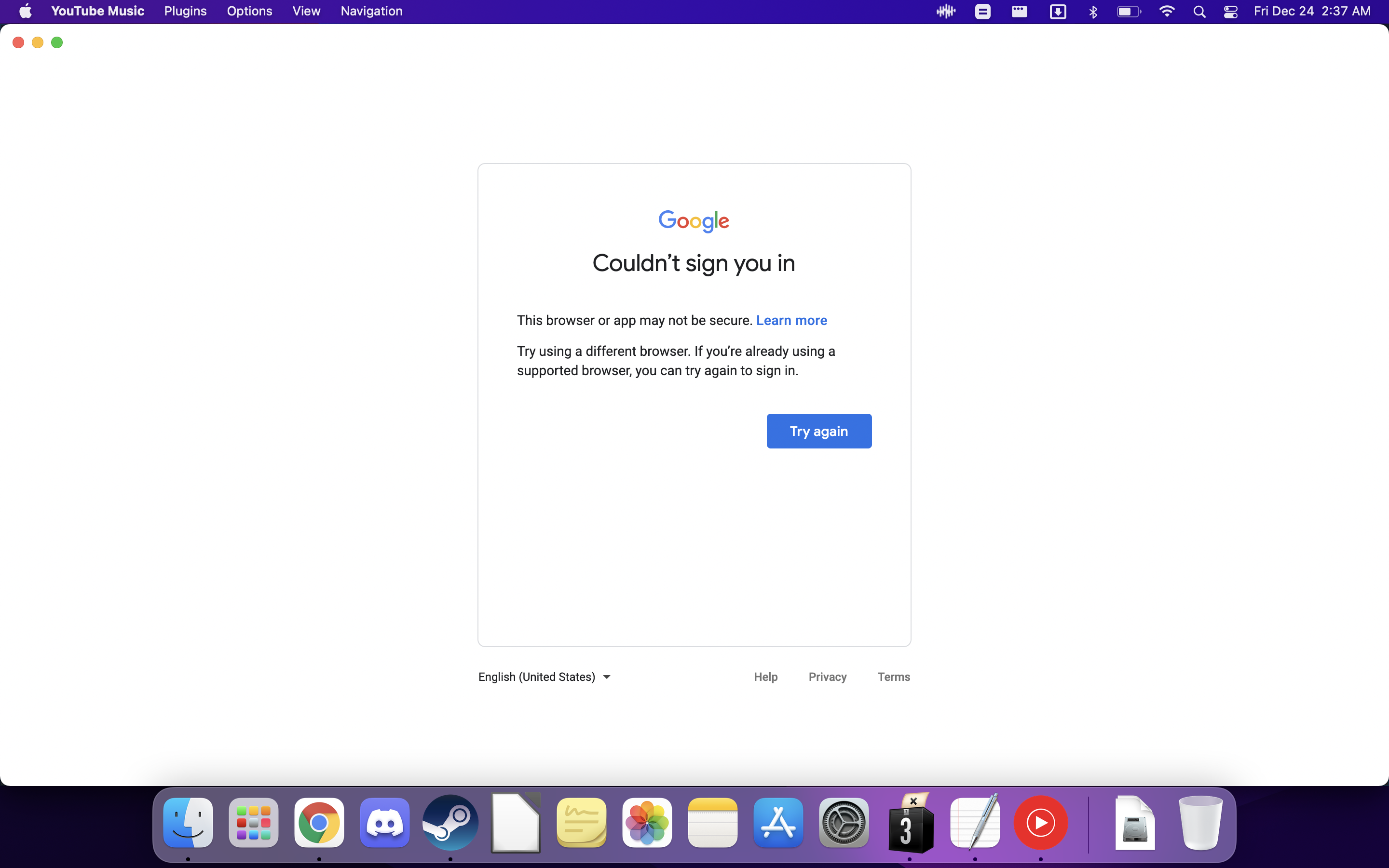The height and width of the screenshot is (868, 1389).
Task: Click the Google logo
Action: pos(694,221)
